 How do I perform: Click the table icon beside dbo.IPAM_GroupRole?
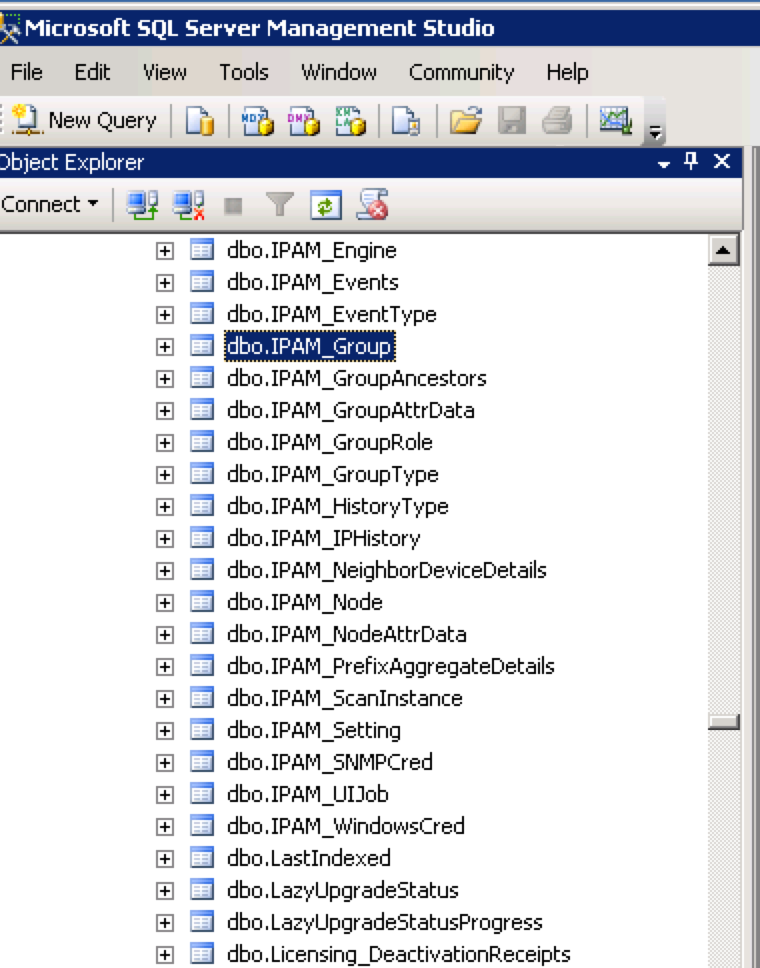202,442
